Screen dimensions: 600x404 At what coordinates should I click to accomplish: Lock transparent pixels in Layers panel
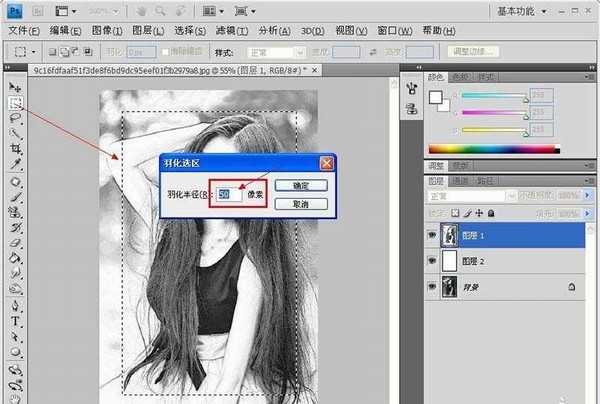click(x=455, y=213)
